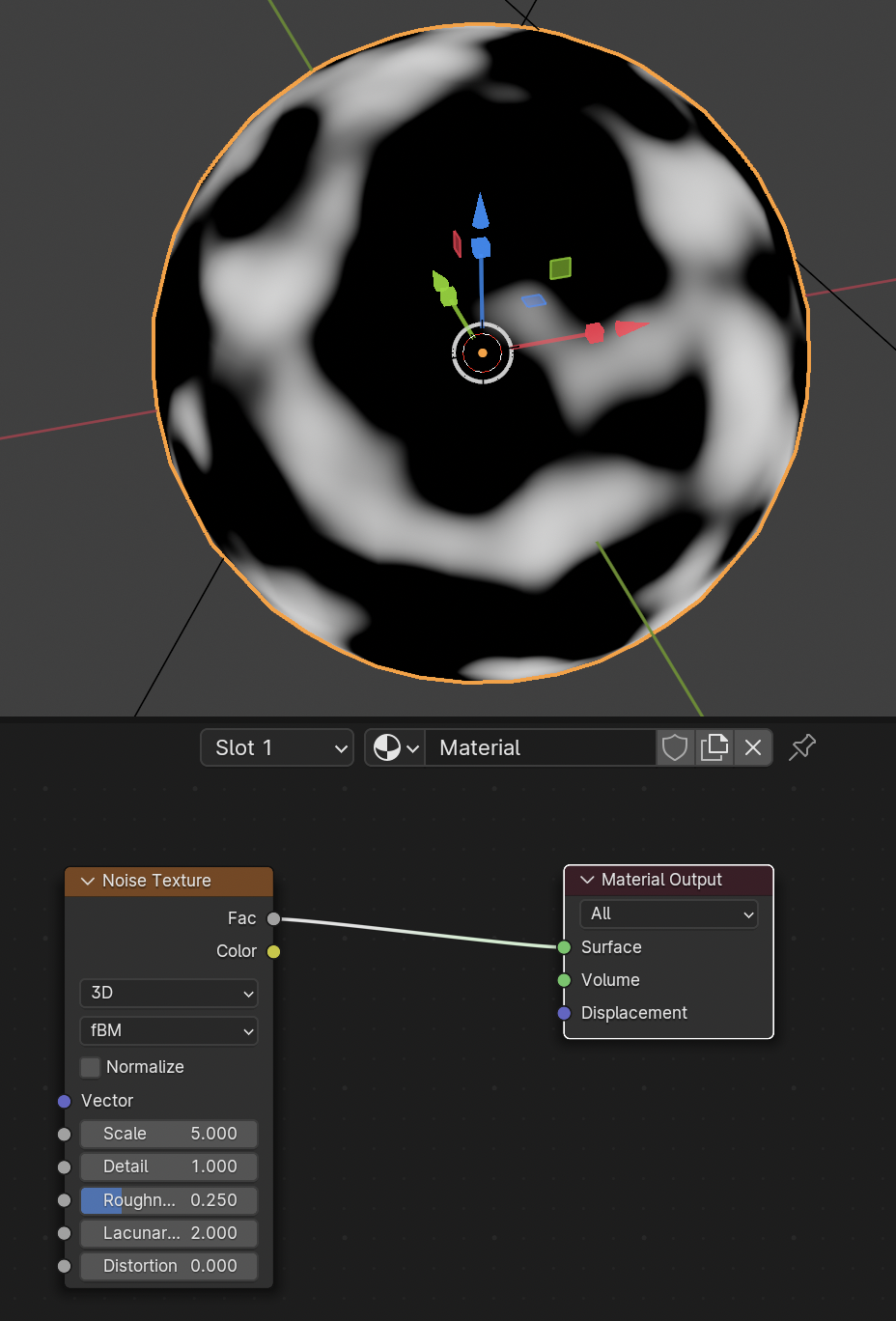Click the red X axis arrow gizmo
Viewport: 896px width, 1321px height.
(631, 327)
